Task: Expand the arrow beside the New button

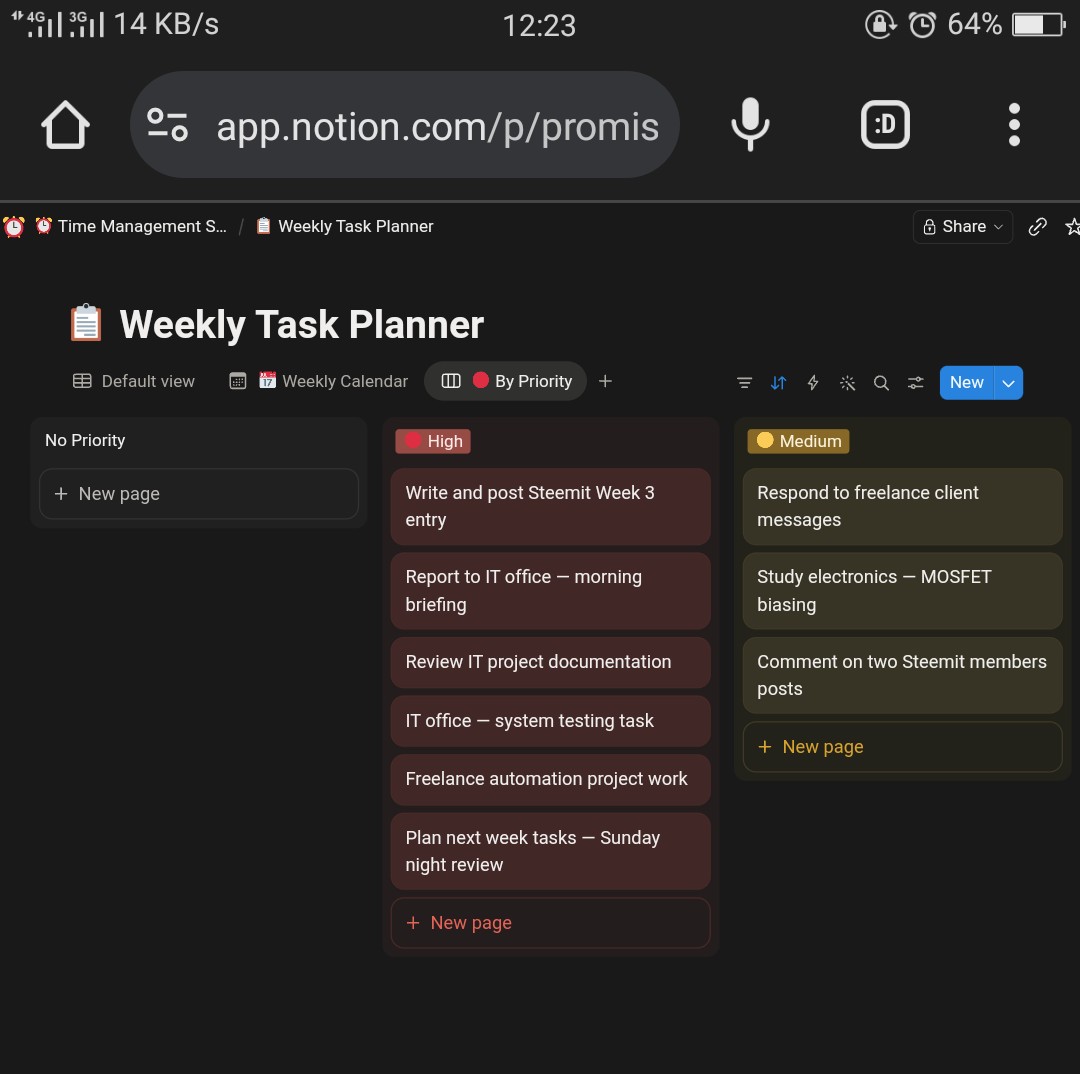Action: (x=1008, y=383)
